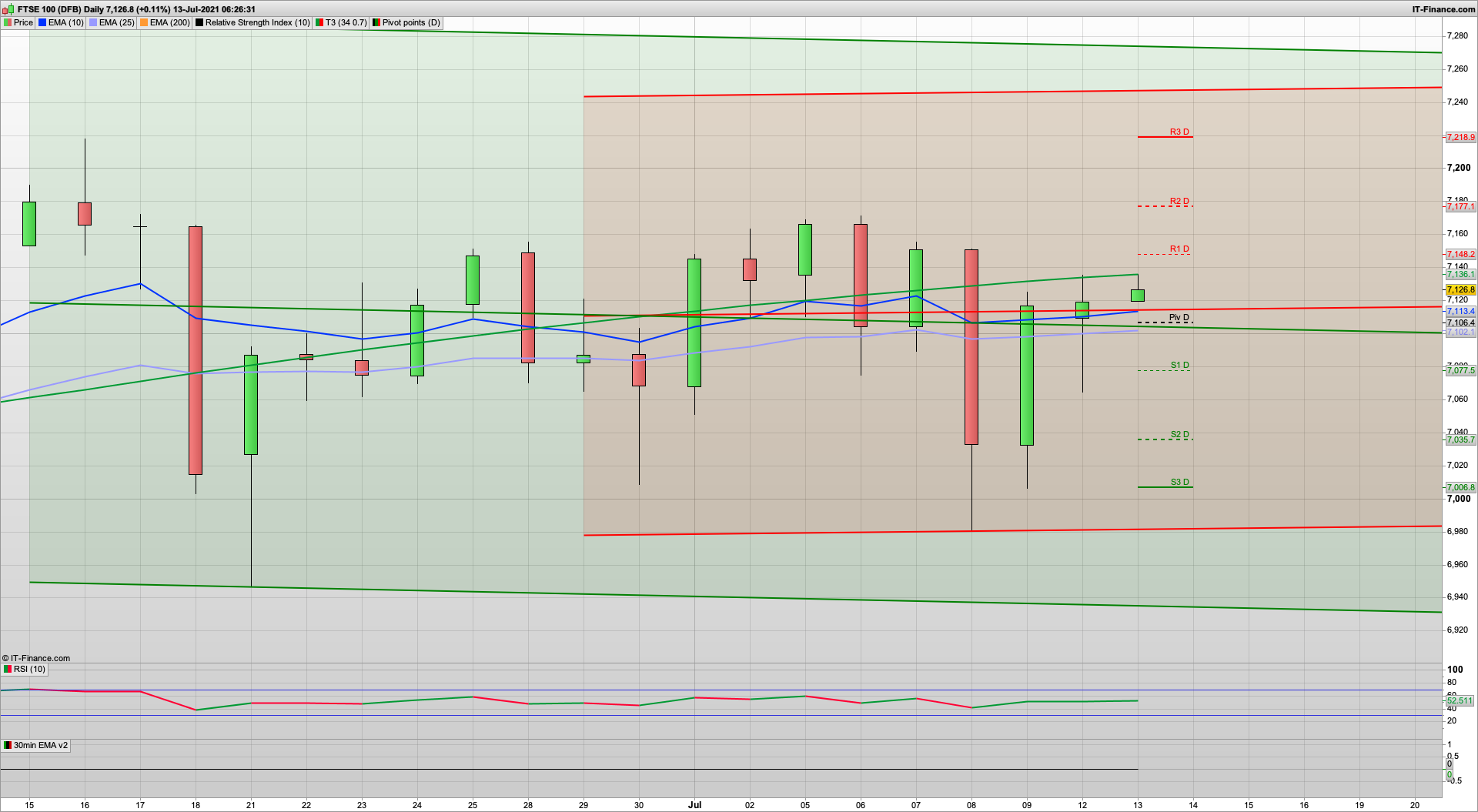Toggle the Pivot points (D) indicator
1478x812 pixels.
pyautogui.click(x=376, y=23)
